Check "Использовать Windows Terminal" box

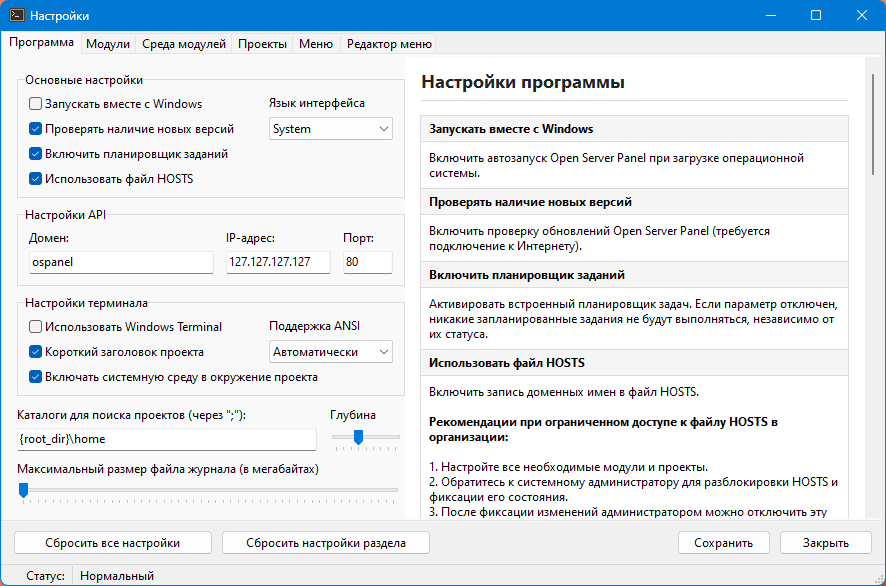point(36,327)
